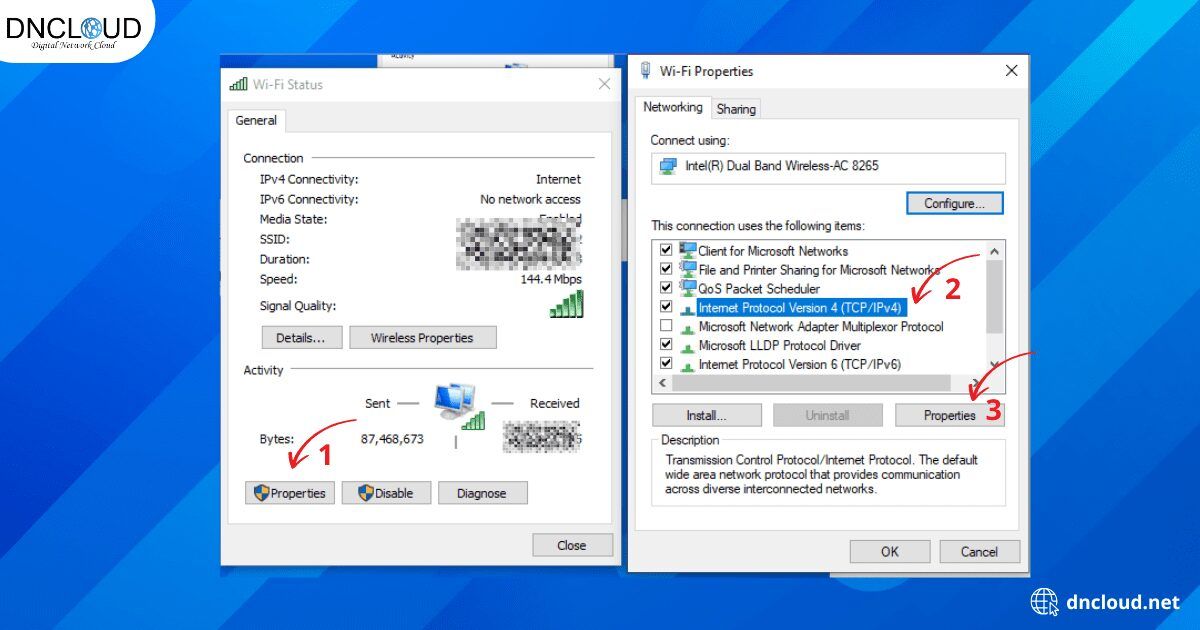The width and height of the screenshot is (1200, 630).
Task: Click the Wi-Fi Properties title bar icon
Action: point(645,71)
